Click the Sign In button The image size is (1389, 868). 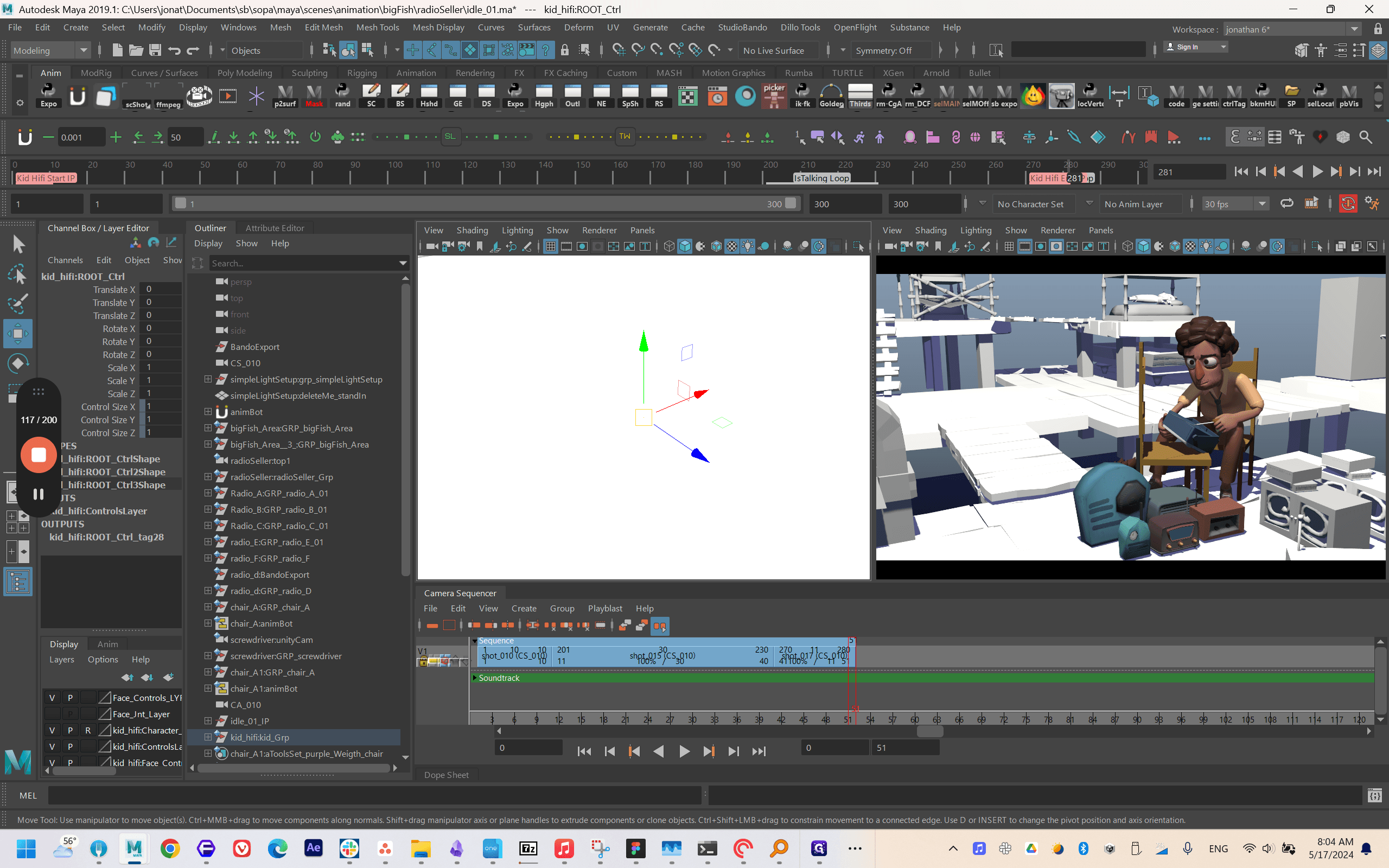(1195, 47)
